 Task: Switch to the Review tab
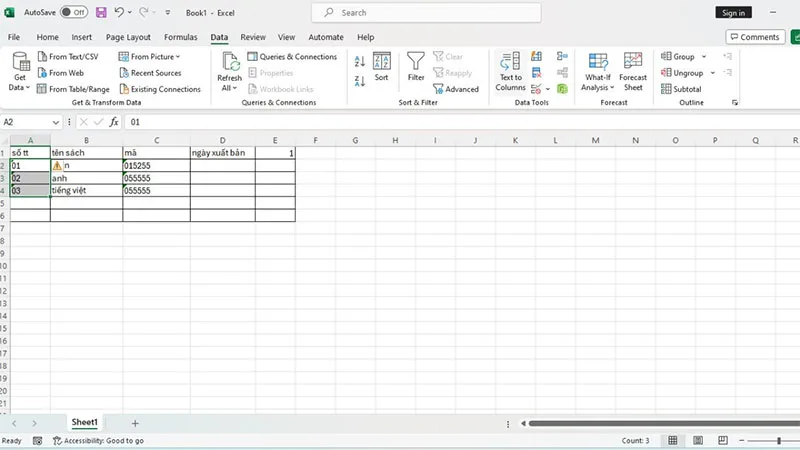(x=253, y=37)
